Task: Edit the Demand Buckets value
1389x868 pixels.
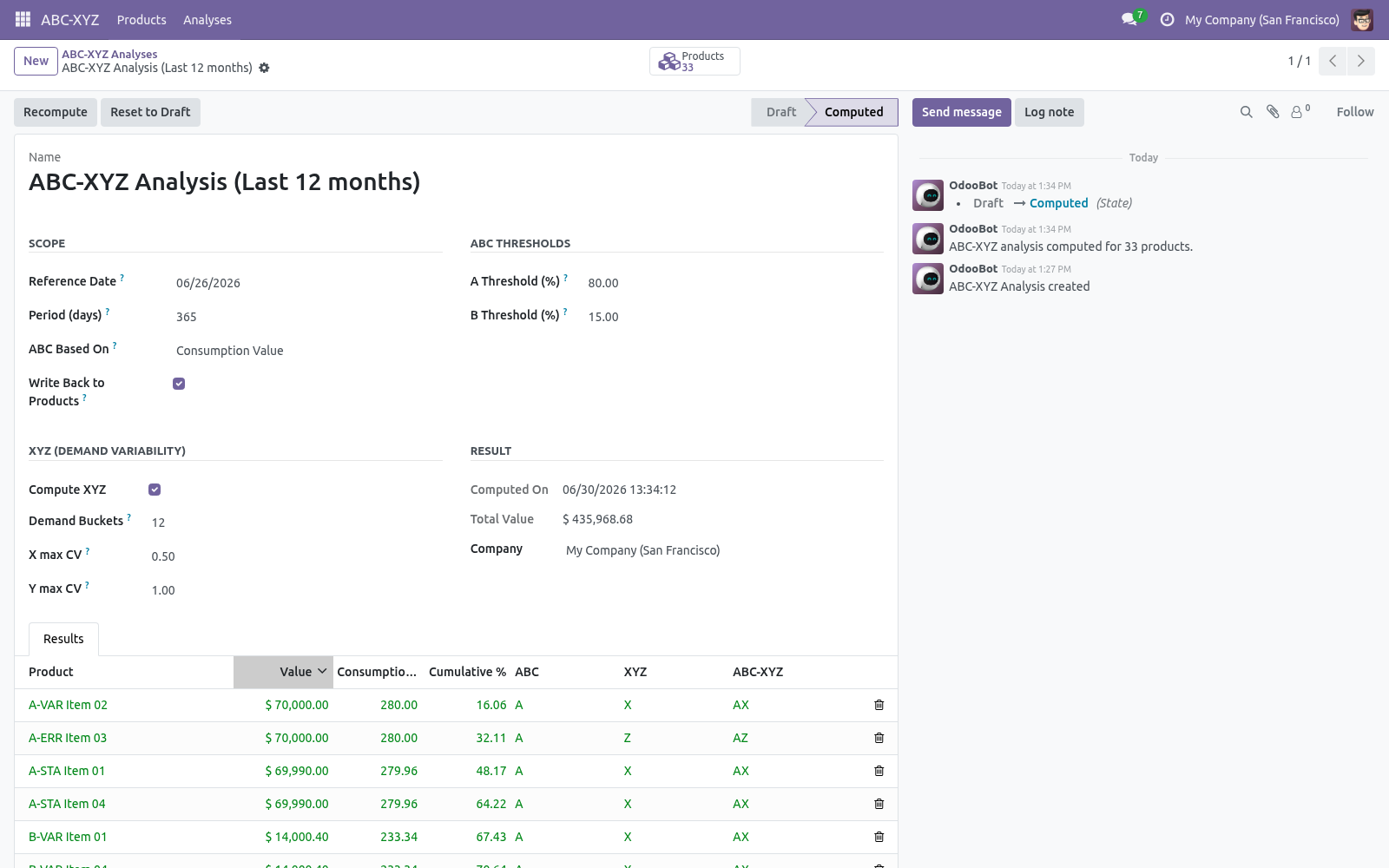Action: [x=296, y=523]
